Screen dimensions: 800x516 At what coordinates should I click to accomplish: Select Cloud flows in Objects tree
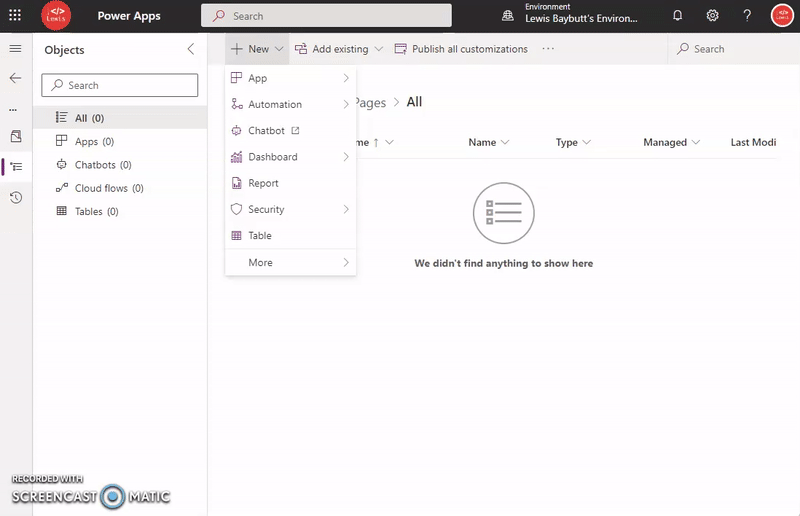[108, 188]
